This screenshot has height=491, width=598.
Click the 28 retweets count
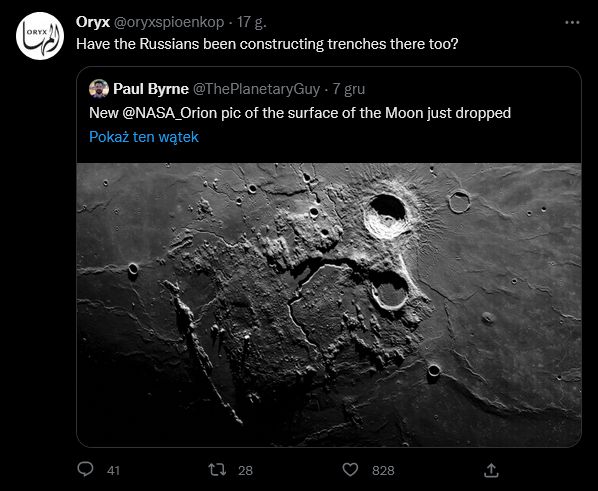click(x=245, y=470)
